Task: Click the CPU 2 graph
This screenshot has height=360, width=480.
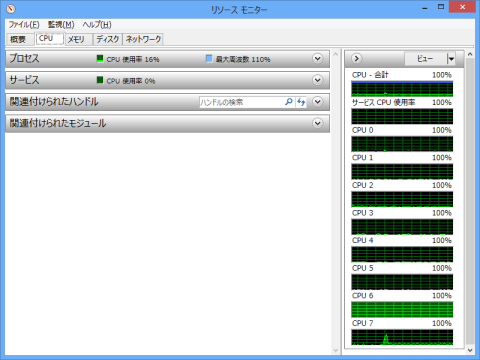Action: coord(402,199)
